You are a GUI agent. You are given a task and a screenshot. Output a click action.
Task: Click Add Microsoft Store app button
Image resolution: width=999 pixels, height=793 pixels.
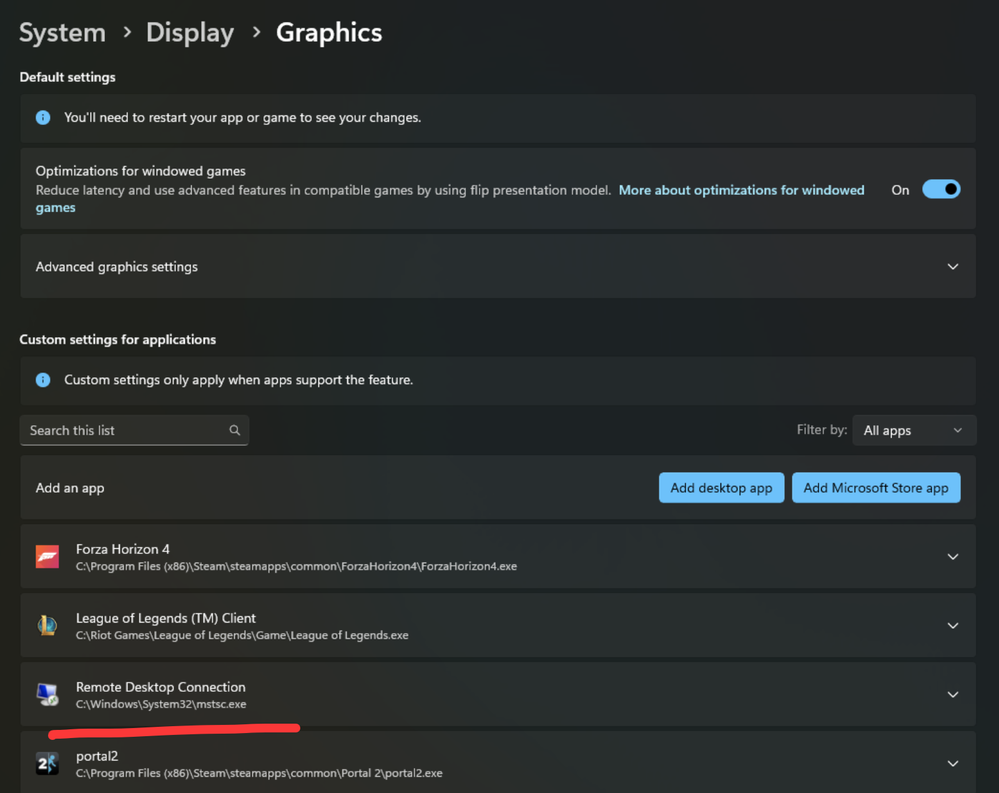point(875,488)
